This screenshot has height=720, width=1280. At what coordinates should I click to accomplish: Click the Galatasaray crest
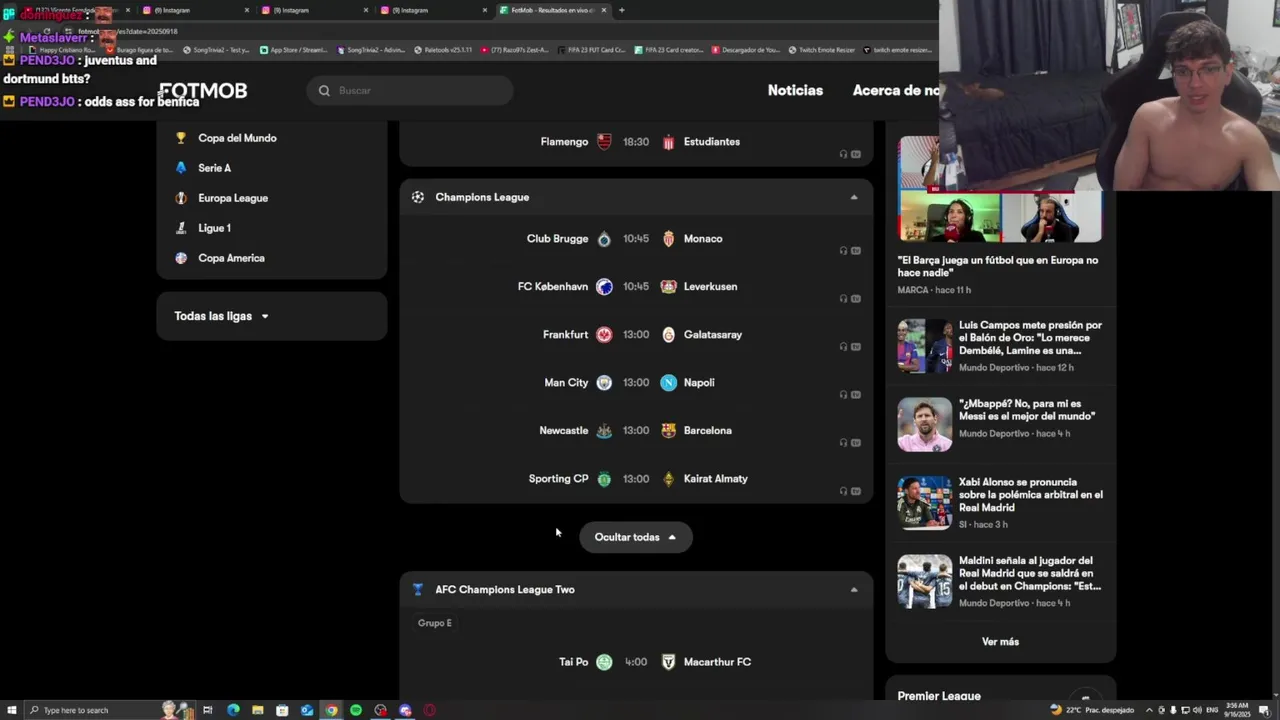(668, 335)
